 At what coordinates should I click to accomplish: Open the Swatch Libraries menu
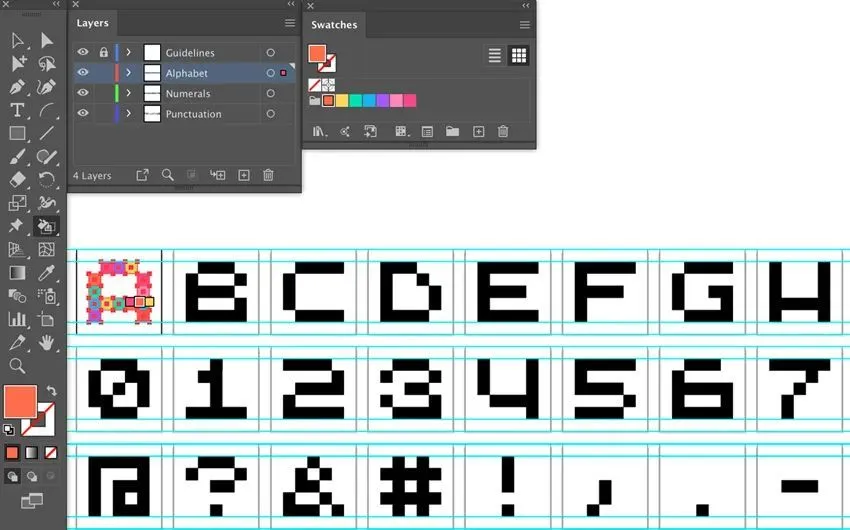click(319, 131)
